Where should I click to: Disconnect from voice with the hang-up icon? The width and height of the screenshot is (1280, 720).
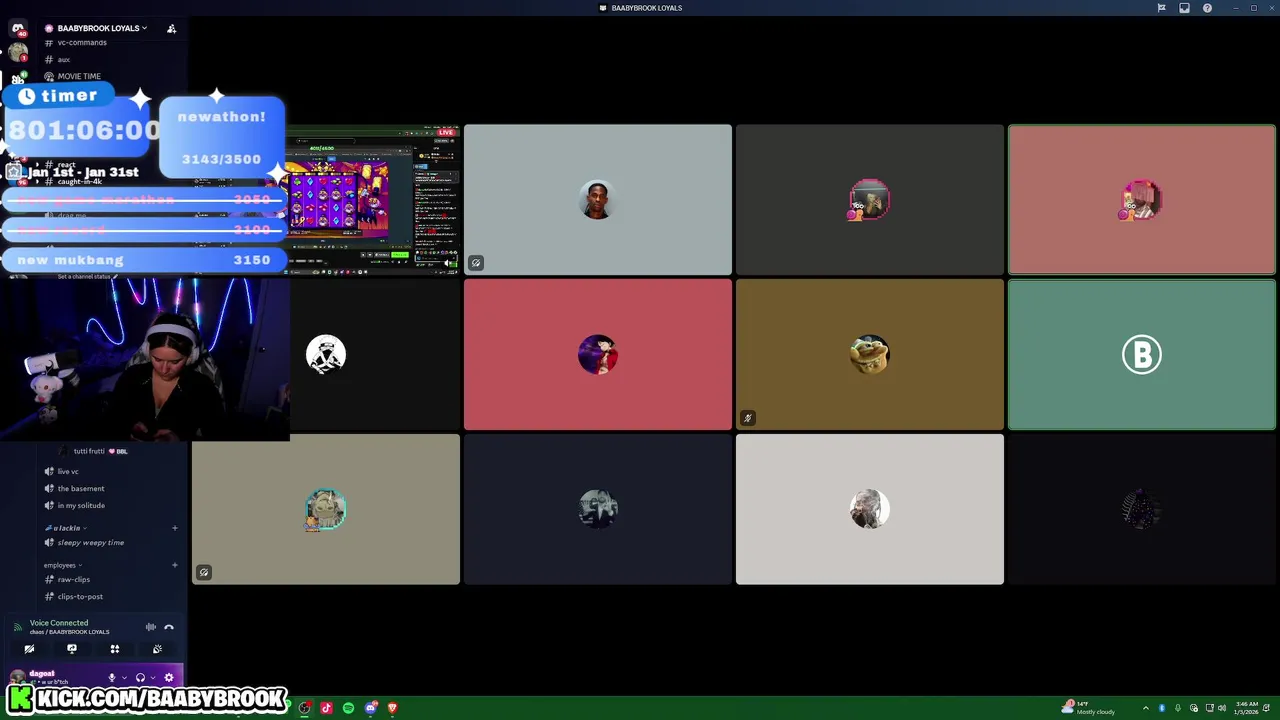169,627
